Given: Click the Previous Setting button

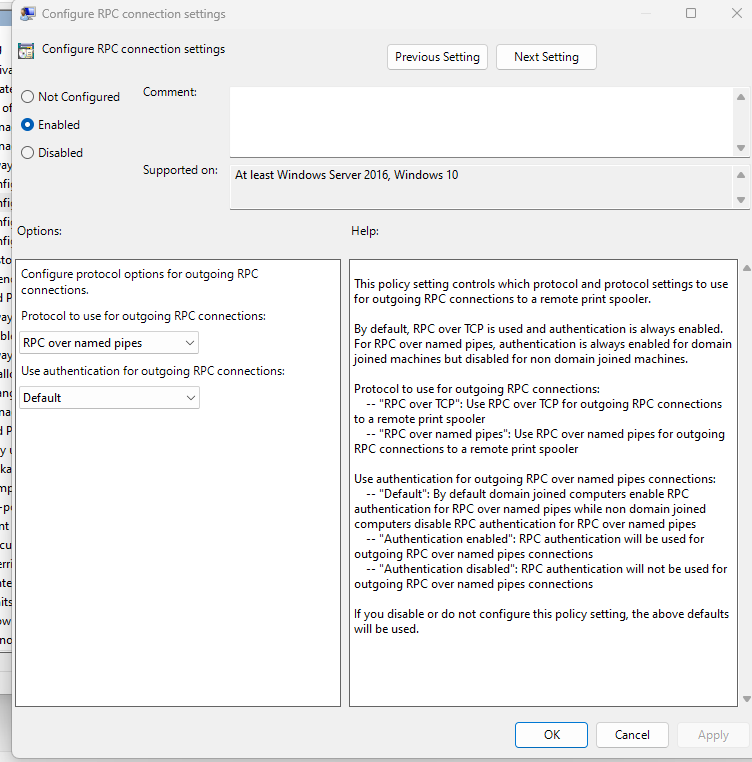Looking at the screenshot, I should pos(437,57).
